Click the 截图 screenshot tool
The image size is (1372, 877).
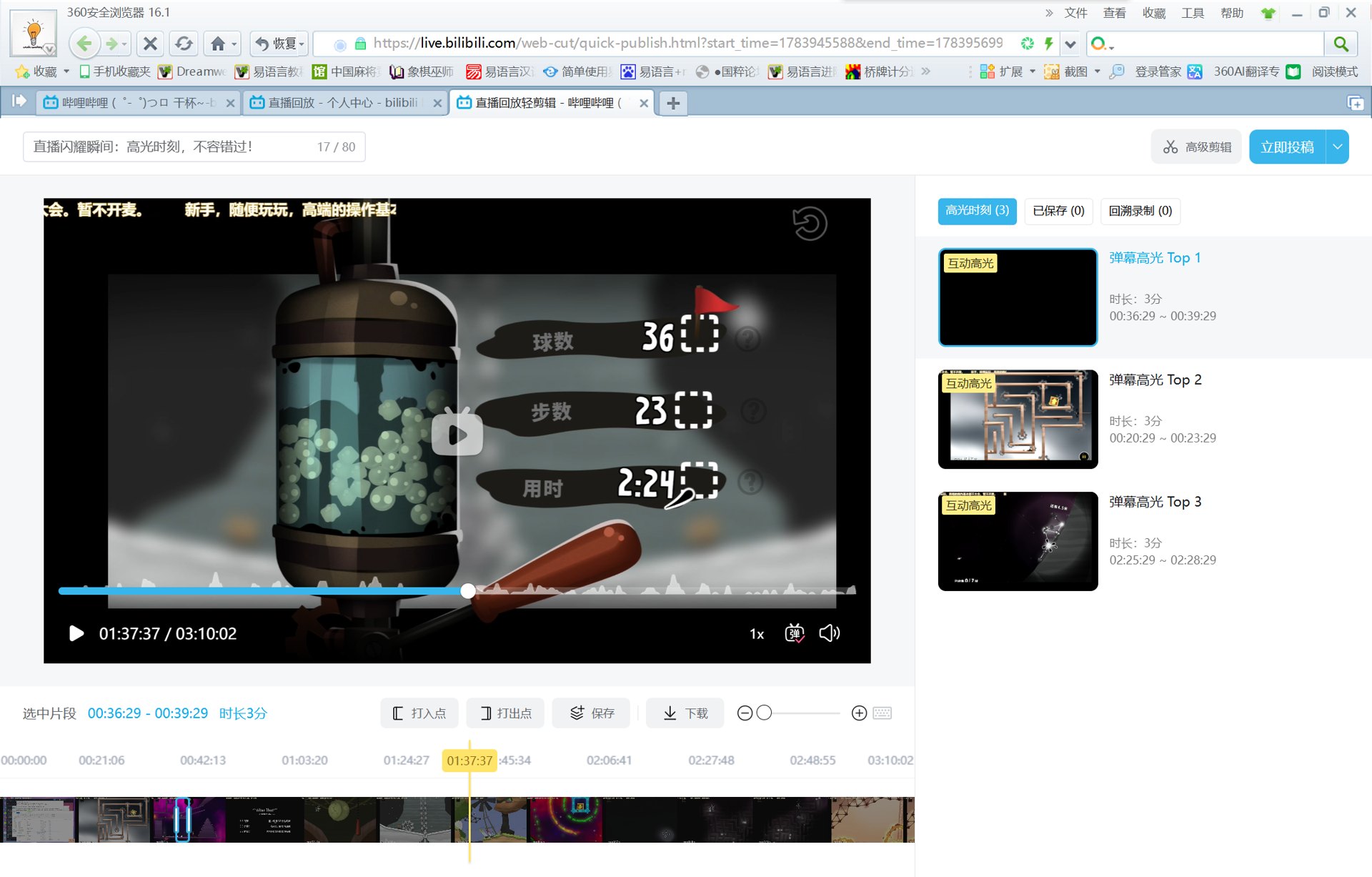pyautogui.click(x=1066, y=71)
